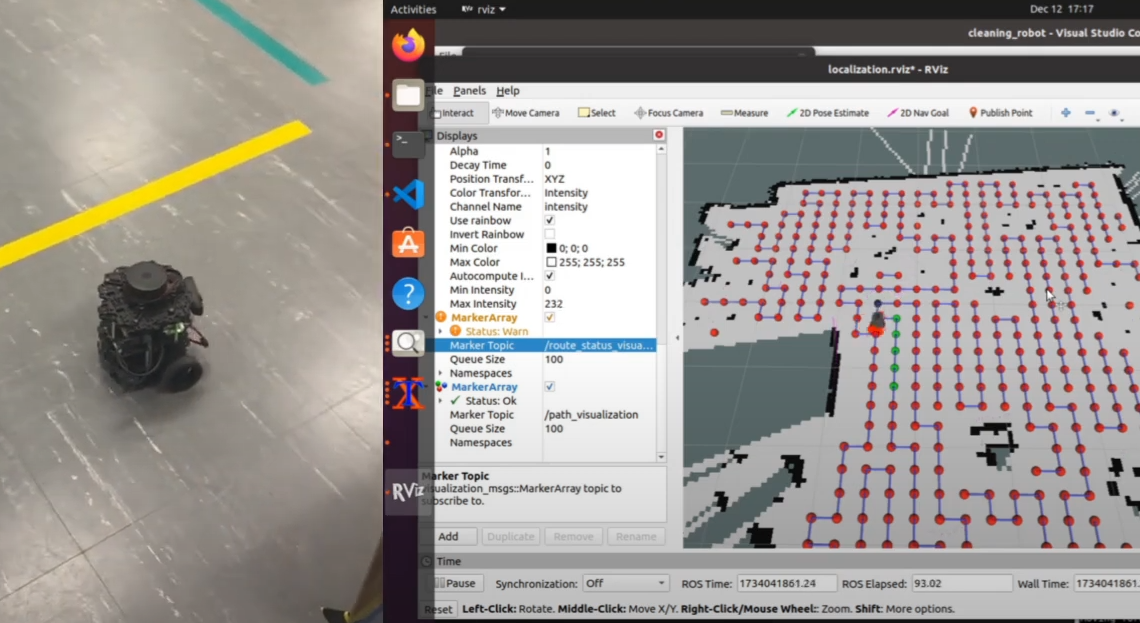
Task: Activate the 2D Pose Estimate tool
Action: (x=827, y=113)
